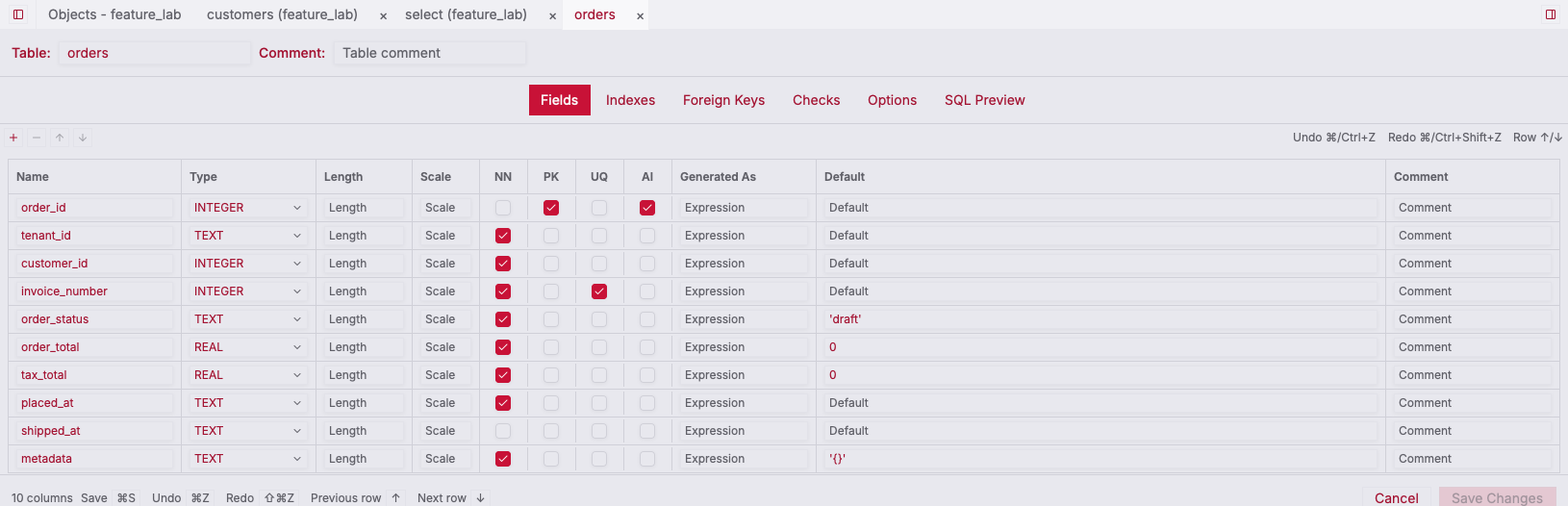
Task: Open type dropdown for order_total
Action: 248,347
